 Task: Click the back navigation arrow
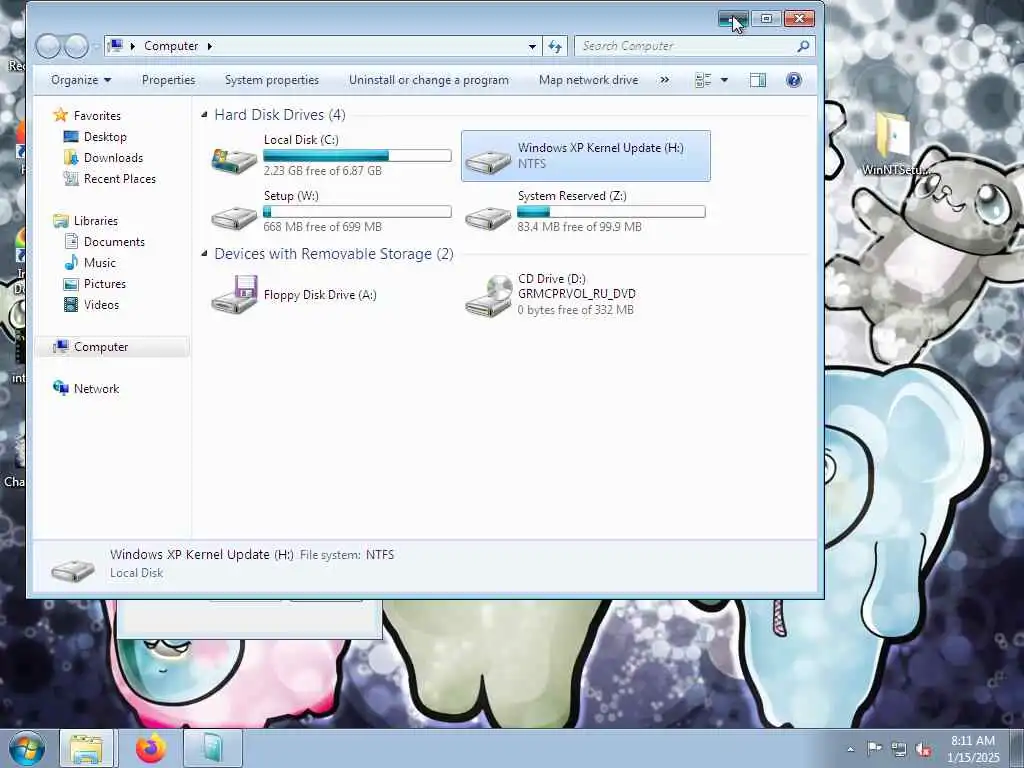click(48, 46)
